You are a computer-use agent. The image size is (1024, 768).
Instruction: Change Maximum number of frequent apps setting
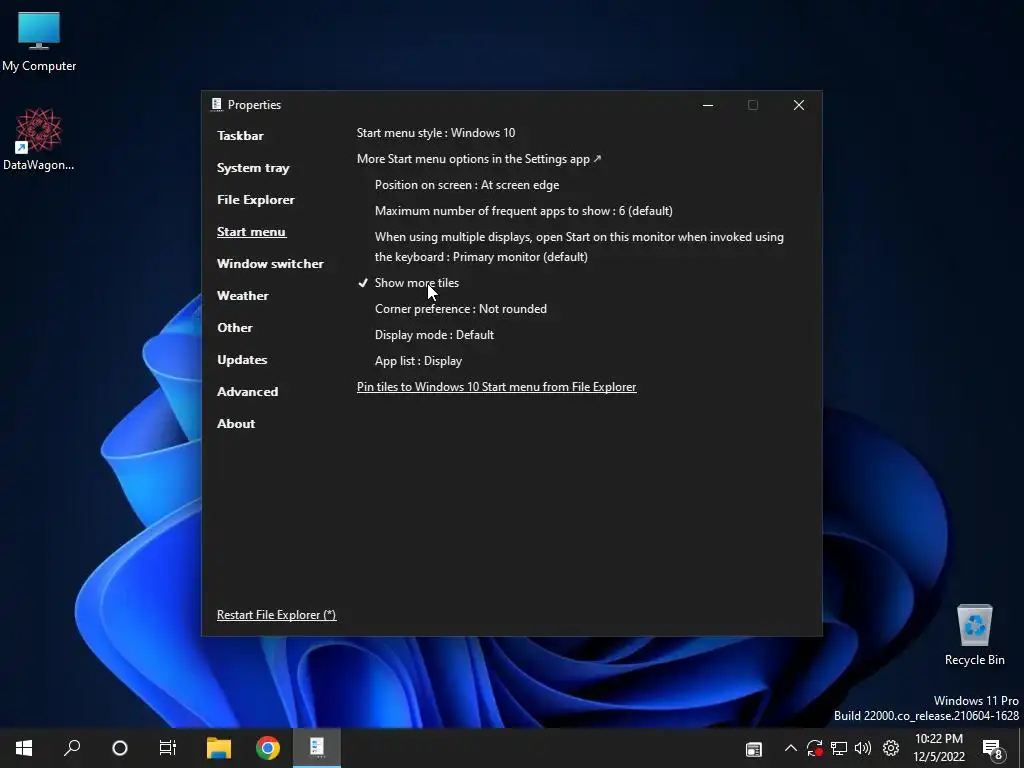[x=524, y=211]
